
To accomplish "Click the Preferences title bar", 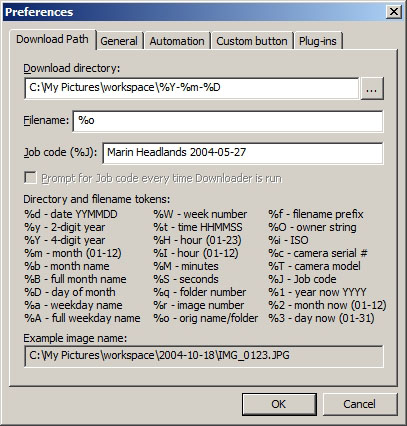I will point(193,12).
